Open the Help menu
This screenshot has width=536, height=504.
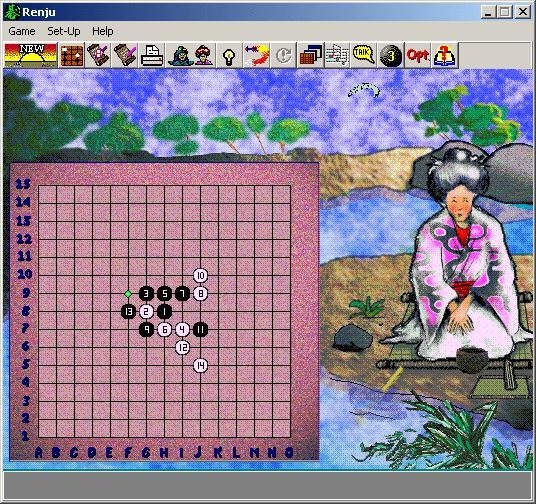(x=103, y=31)
